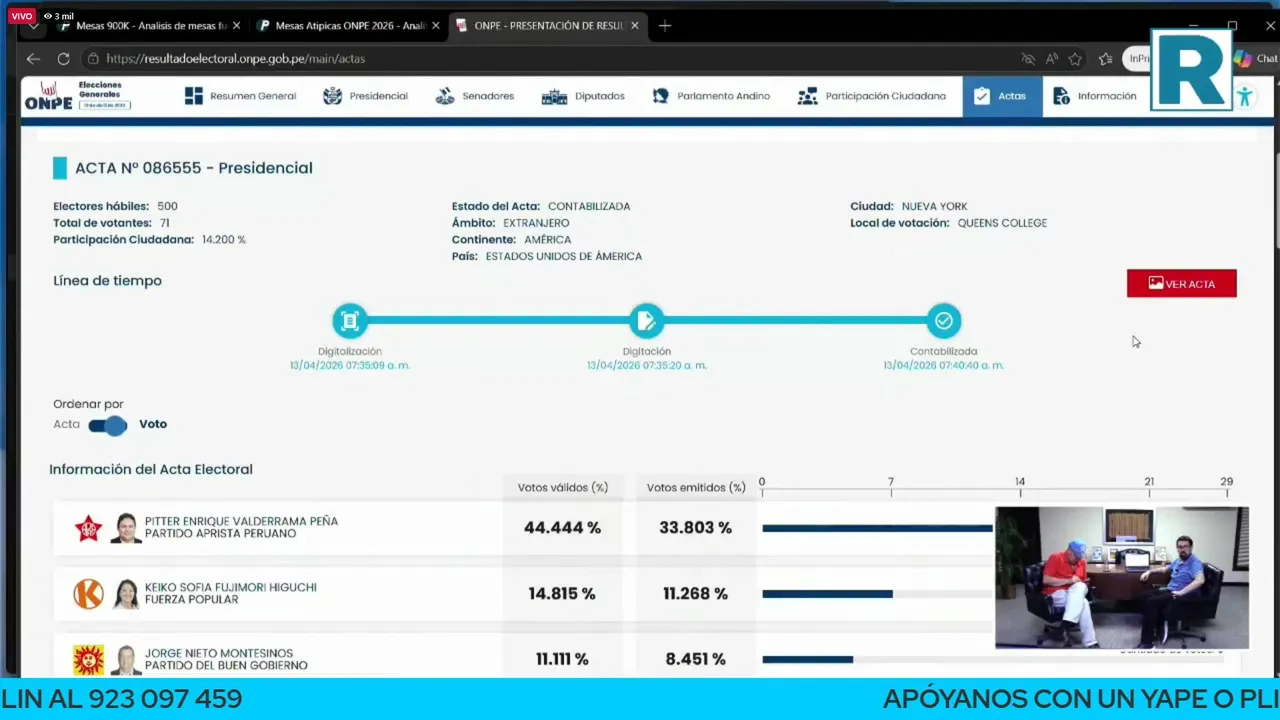Click the Fujimori vote bar

coord(827,594)
